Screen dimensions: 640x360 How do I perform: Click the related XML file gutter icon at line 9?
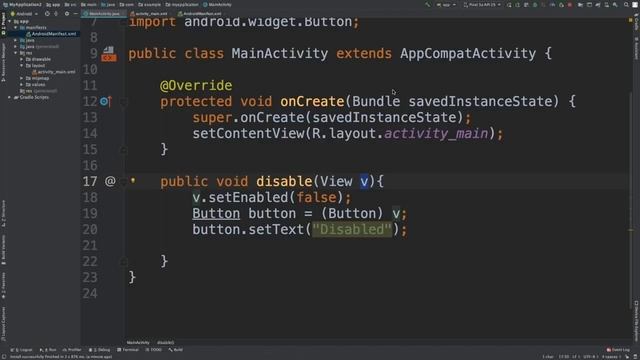click(109, 53)
